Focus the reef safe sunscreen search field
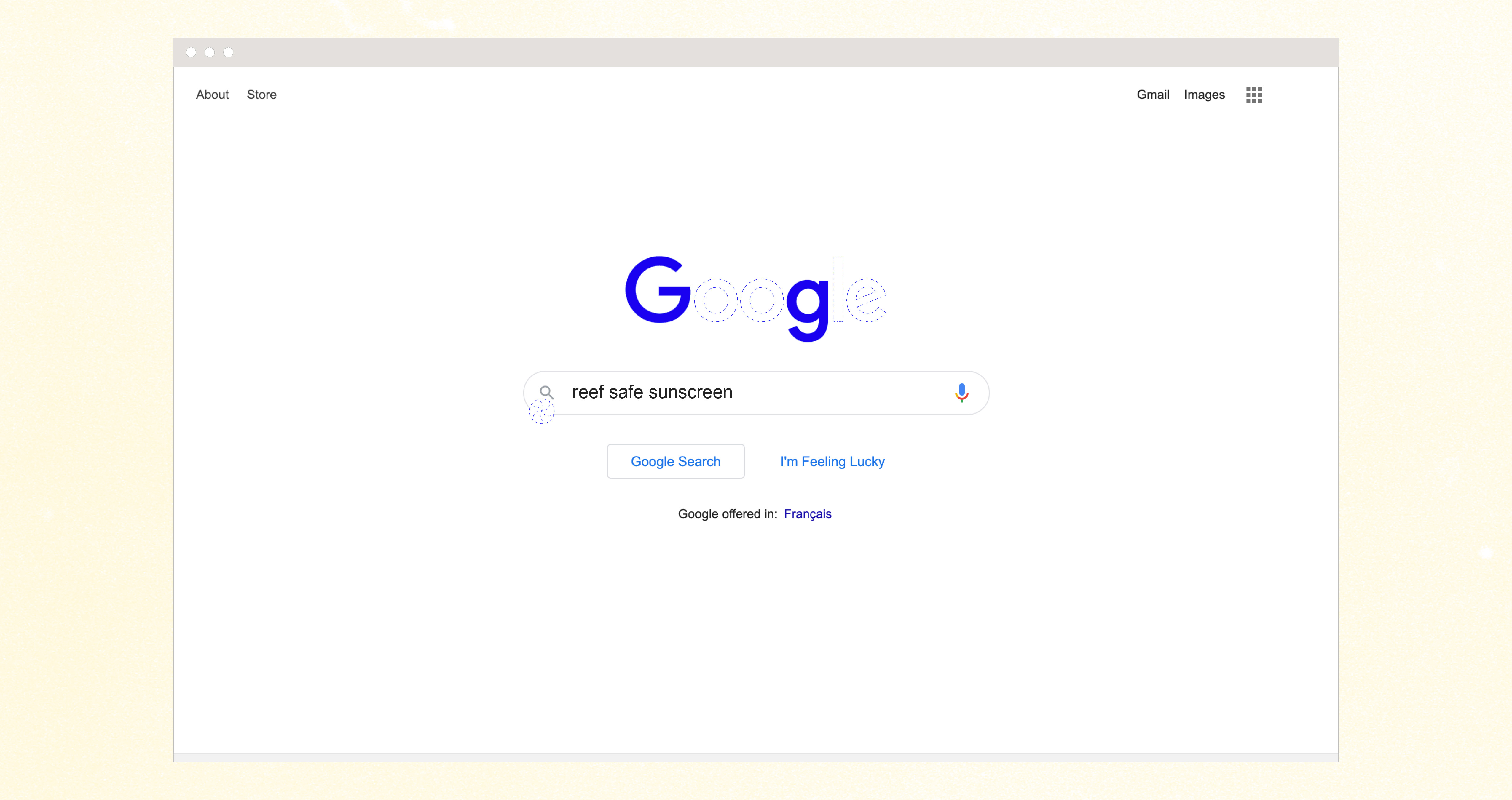 click(x=756, y=392)
